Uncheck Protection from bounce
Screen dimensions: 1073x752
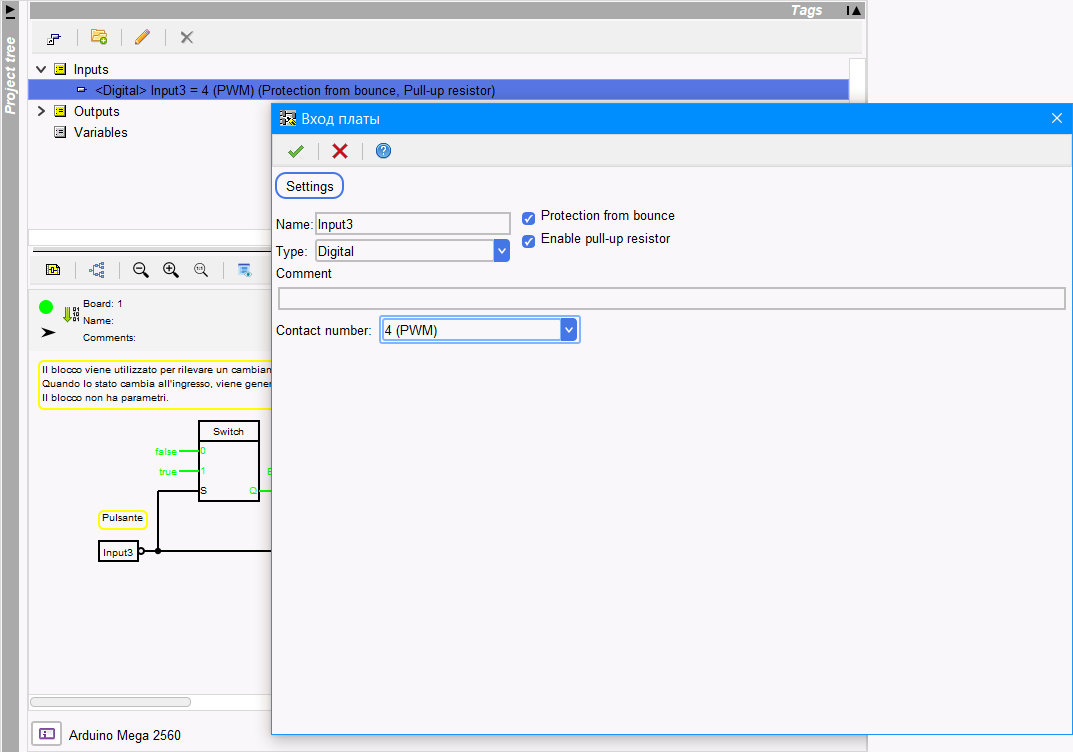(x=529, y=218)
